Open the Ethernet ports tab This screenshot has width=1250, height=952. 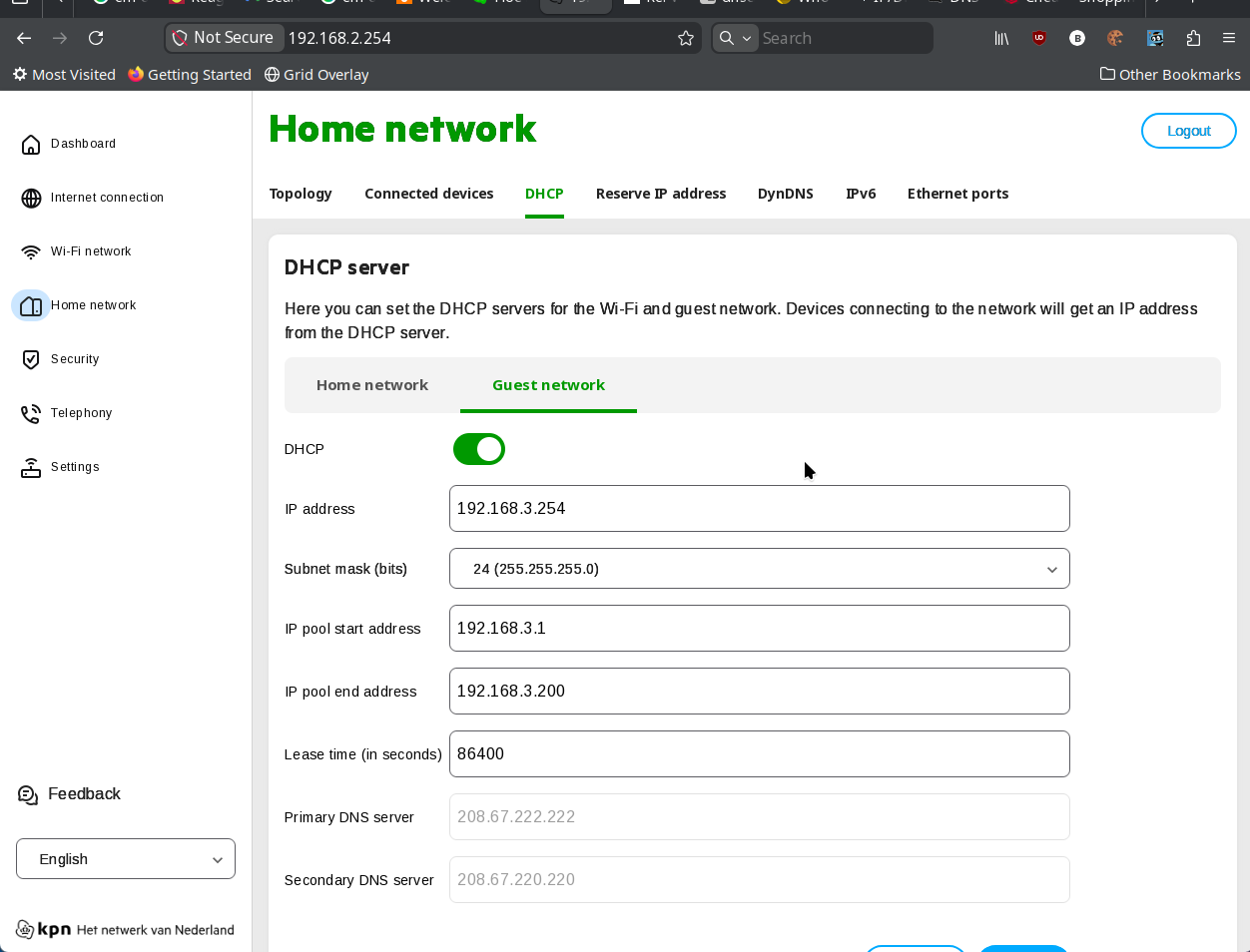(957, 194)
